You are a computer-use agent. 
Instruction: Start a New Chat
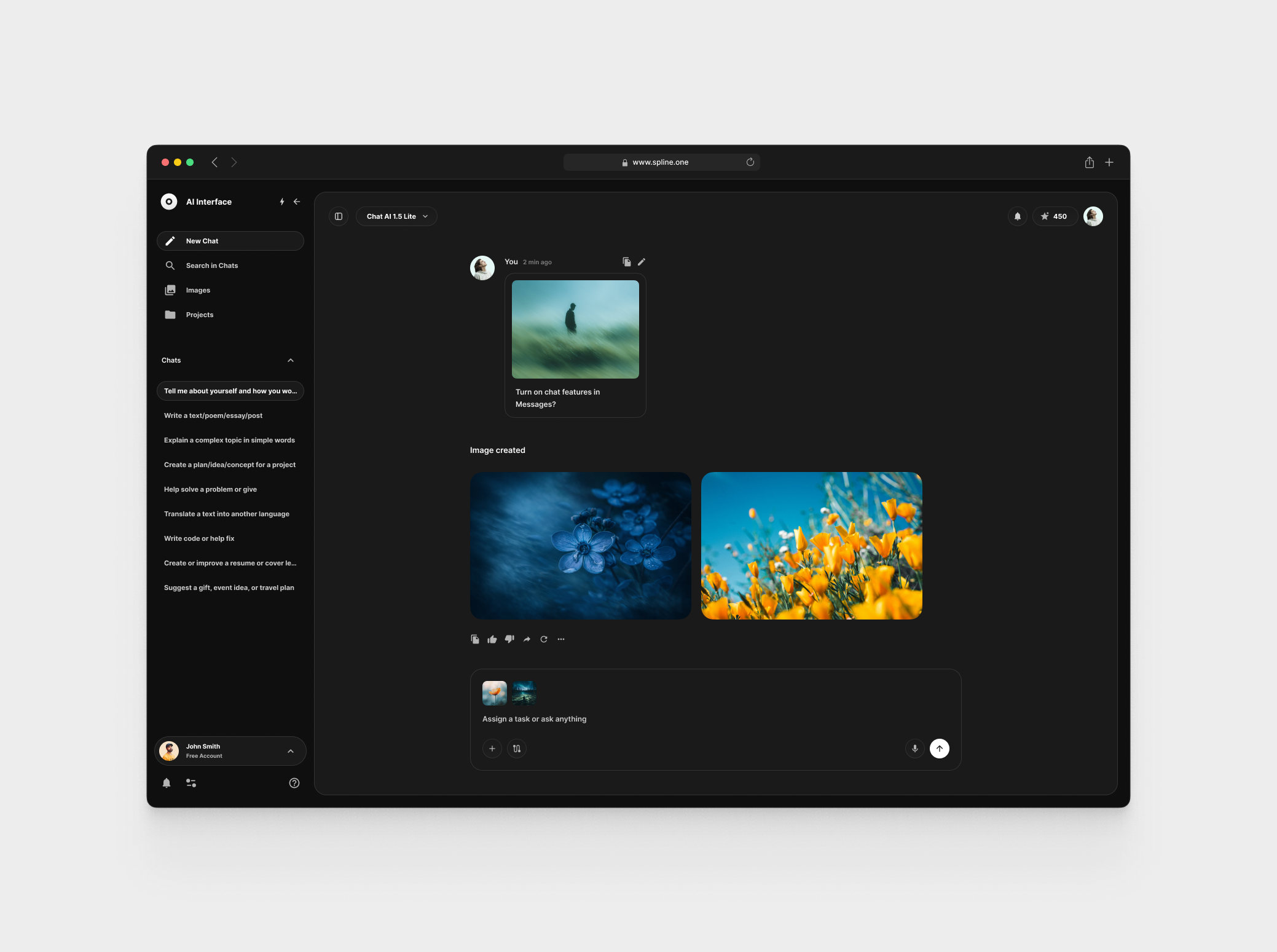click(230, 241)
